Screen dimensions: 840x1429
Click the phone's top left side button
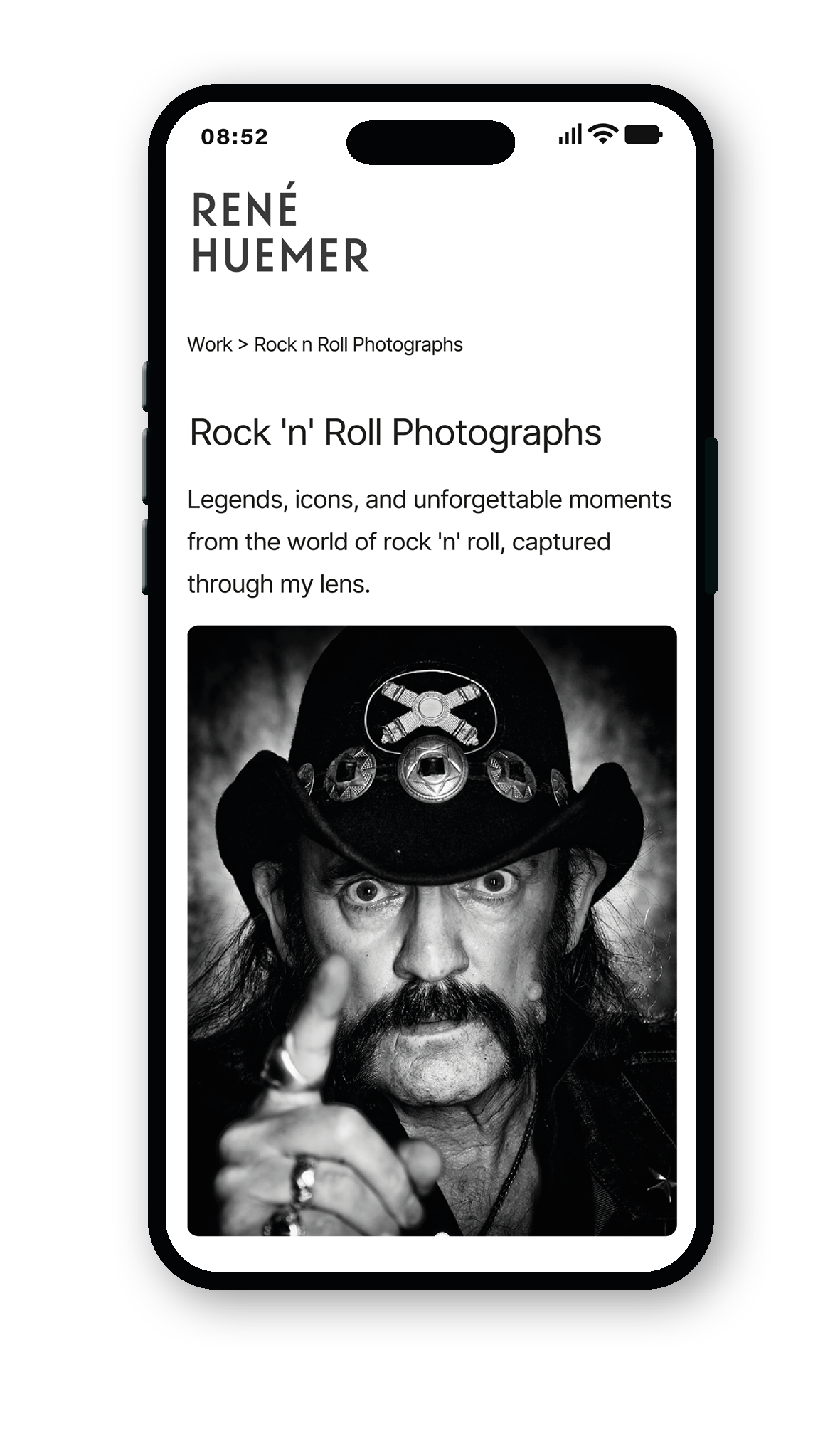point(146,386)
